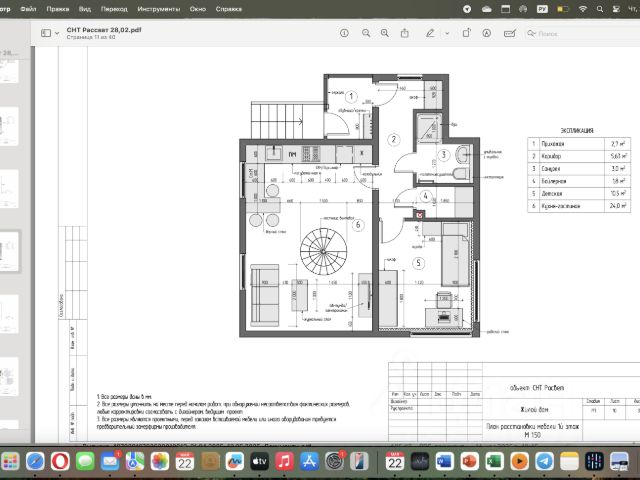The image size is (640, 480).
Task: Open the Инструменты menu
Action: pyautogui.click(x=159, y=9)
